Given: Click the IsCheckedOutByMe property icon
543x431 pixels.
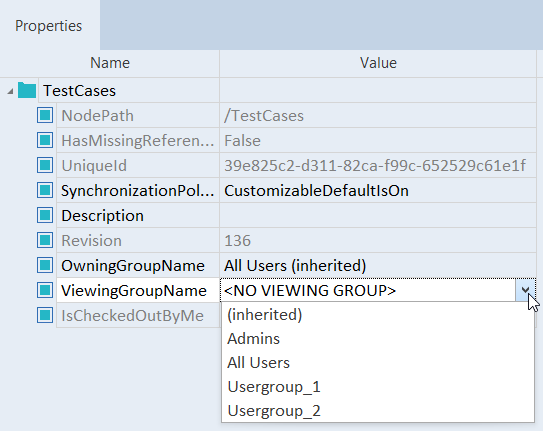Looking at the screenshot, I should click(x=45, y=315).
